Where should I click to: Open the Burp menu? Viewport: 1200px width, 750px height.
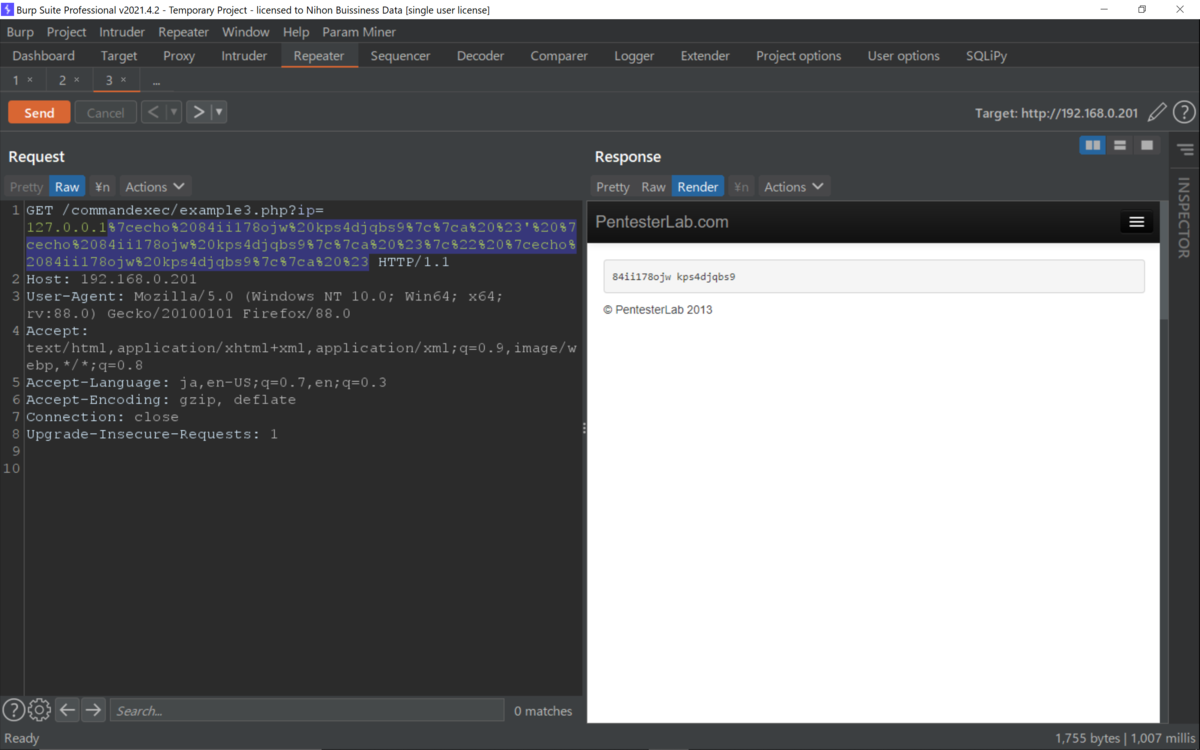tap(20, 32)
